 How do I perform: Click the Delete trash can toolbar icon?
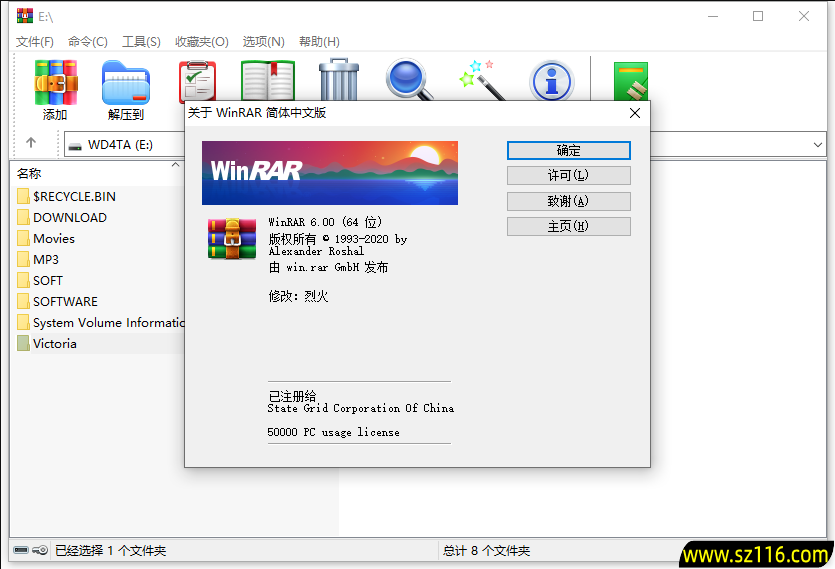(339, 79)
